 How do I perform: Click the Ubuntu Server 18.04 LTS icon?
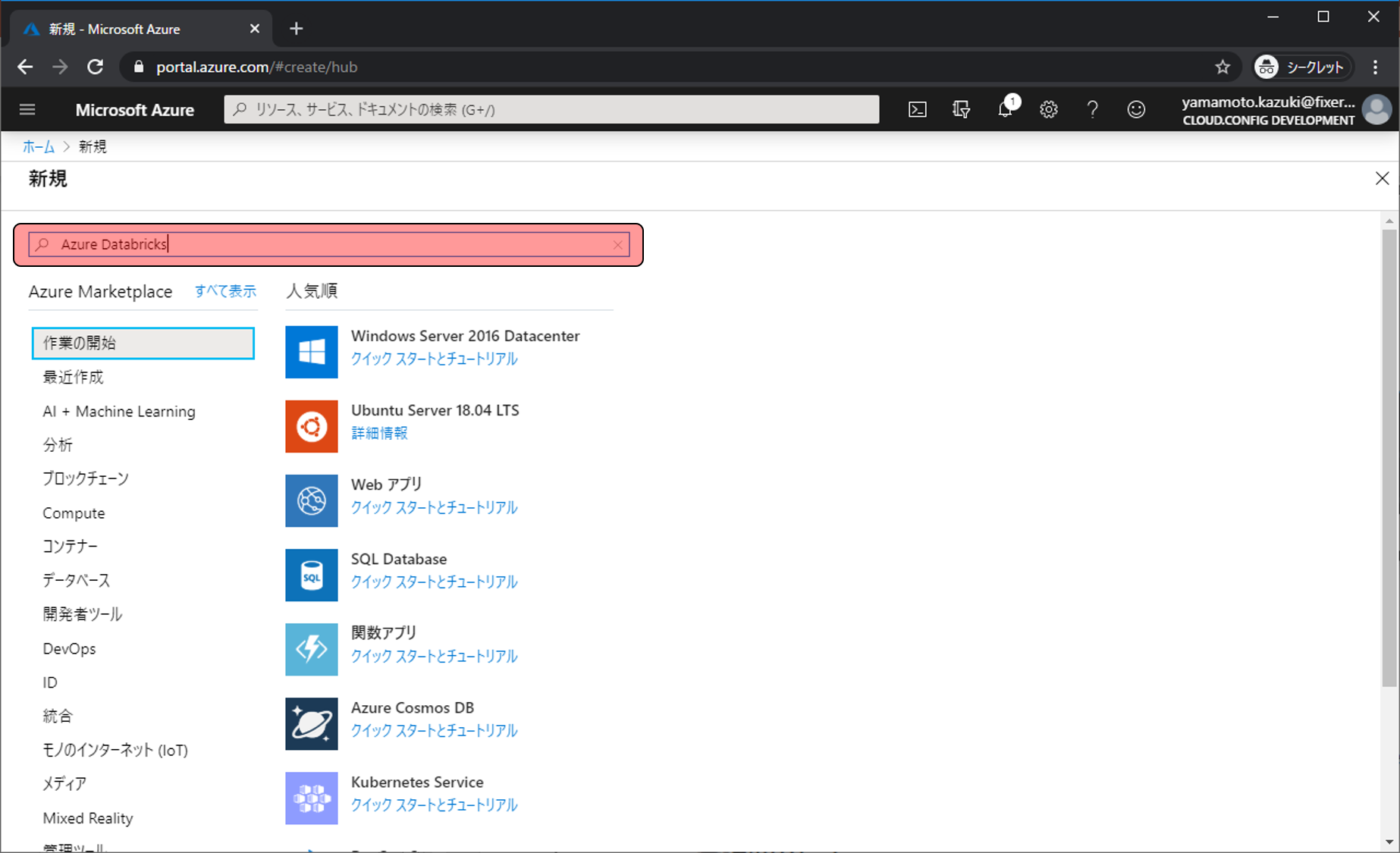tap(311, 426)
